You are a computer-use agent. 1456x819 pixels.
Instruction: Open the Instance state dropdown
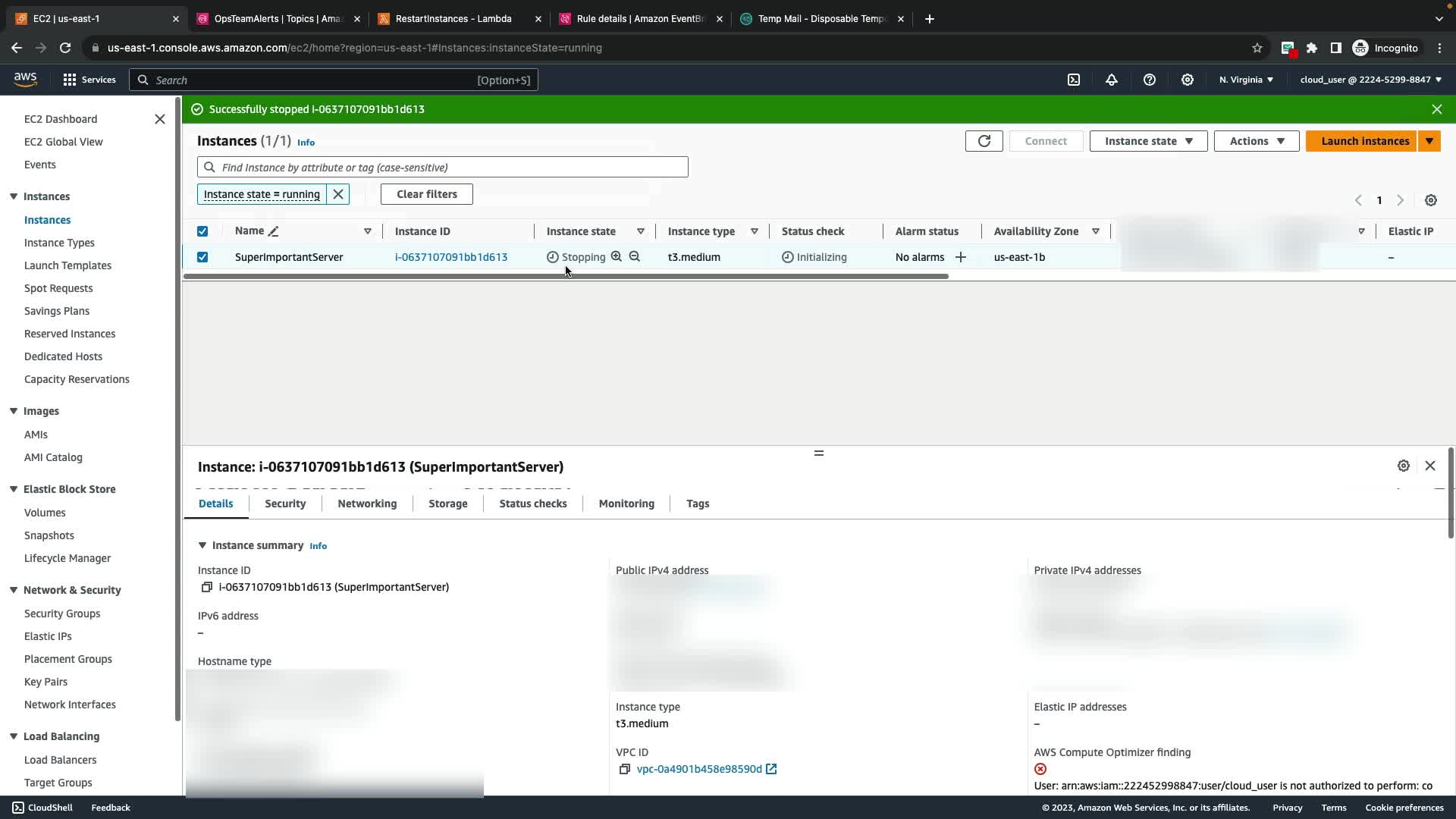pyautogui.click(x=1148, y=141)
